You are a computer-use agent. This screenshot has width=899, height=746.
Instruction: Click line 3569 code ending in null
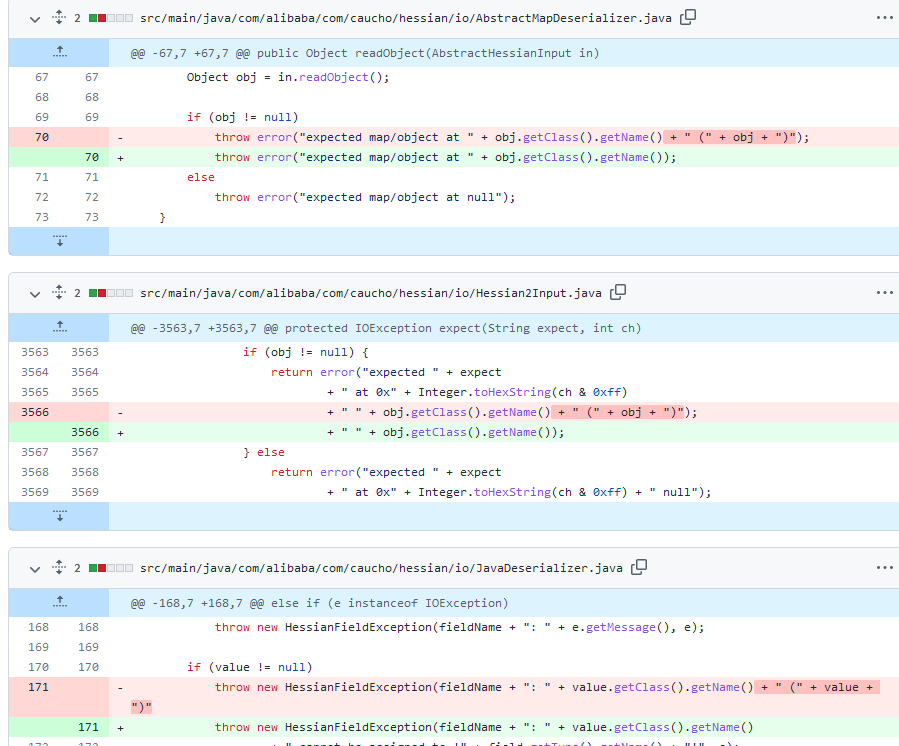pyautogui.click(x=519, y=493)
